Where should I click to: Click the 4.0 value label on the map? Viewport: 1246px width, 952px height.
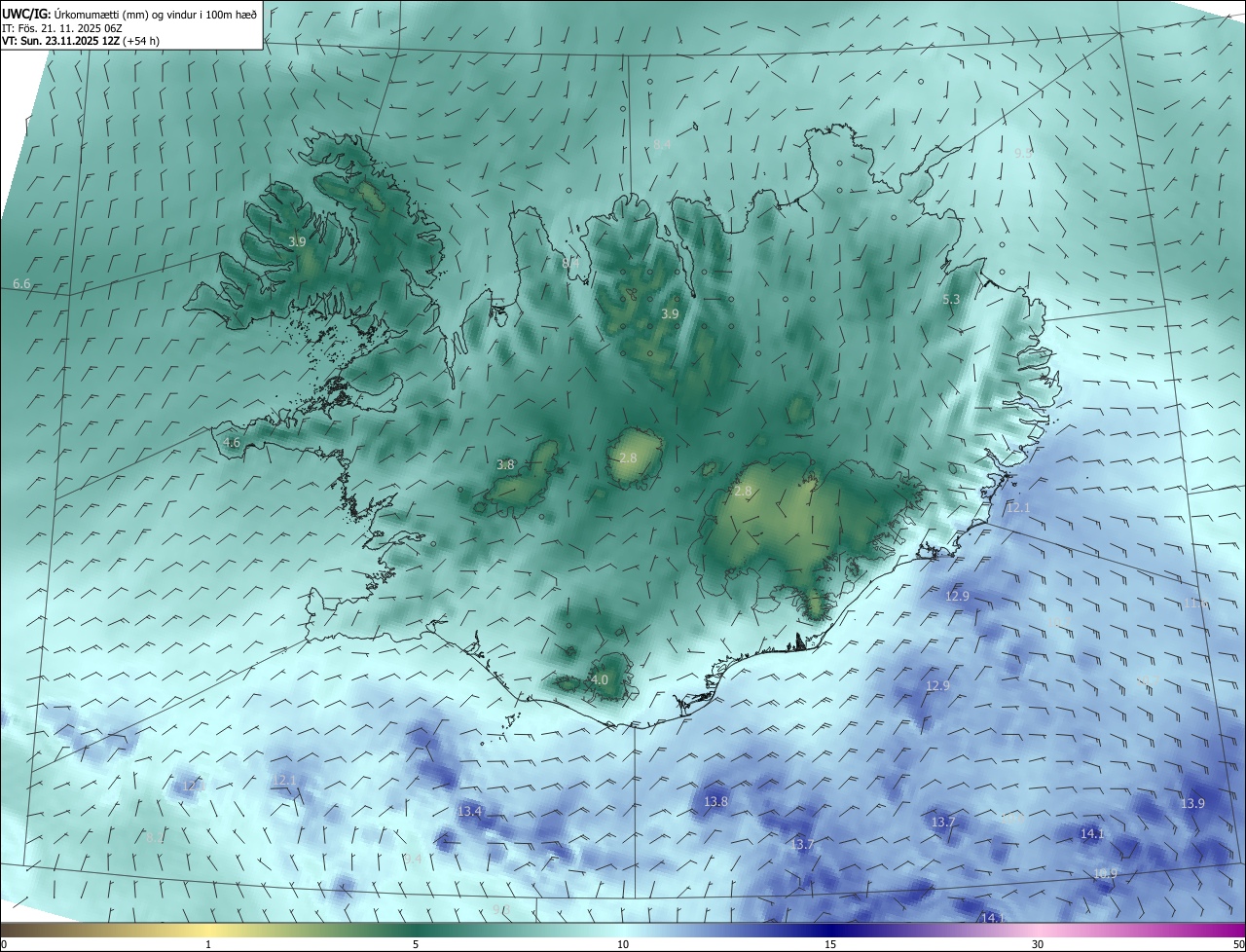[599, 679]
